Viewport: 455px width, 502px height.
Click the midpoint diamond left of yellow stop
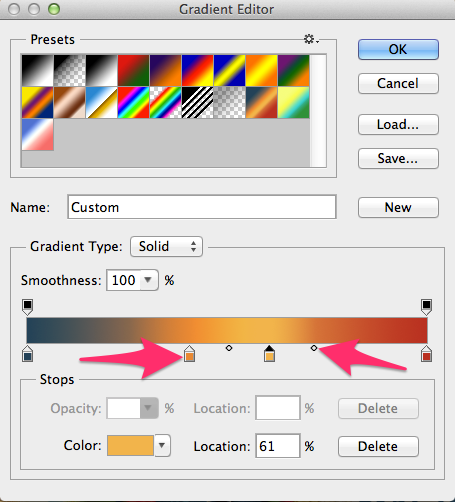tap(229, 348)
